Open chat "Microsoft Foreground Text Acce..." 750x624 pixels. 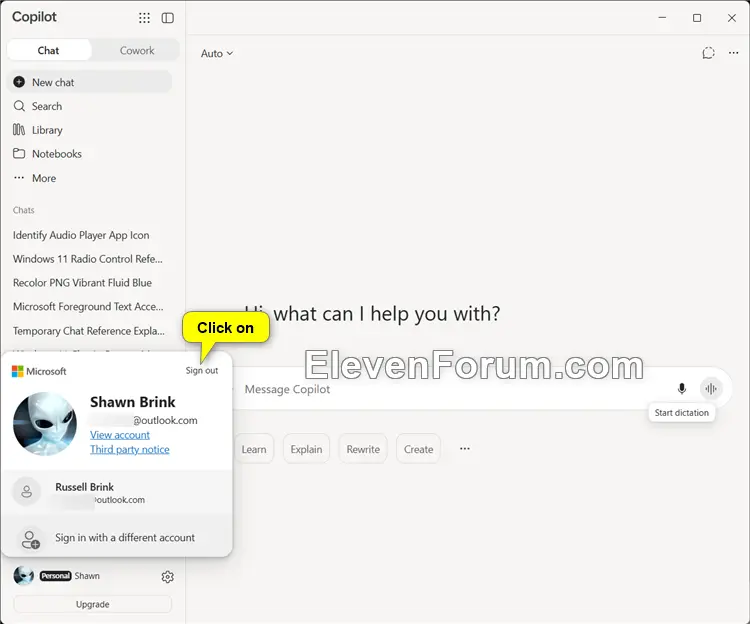pyautogui.click(x=88, y=307)
